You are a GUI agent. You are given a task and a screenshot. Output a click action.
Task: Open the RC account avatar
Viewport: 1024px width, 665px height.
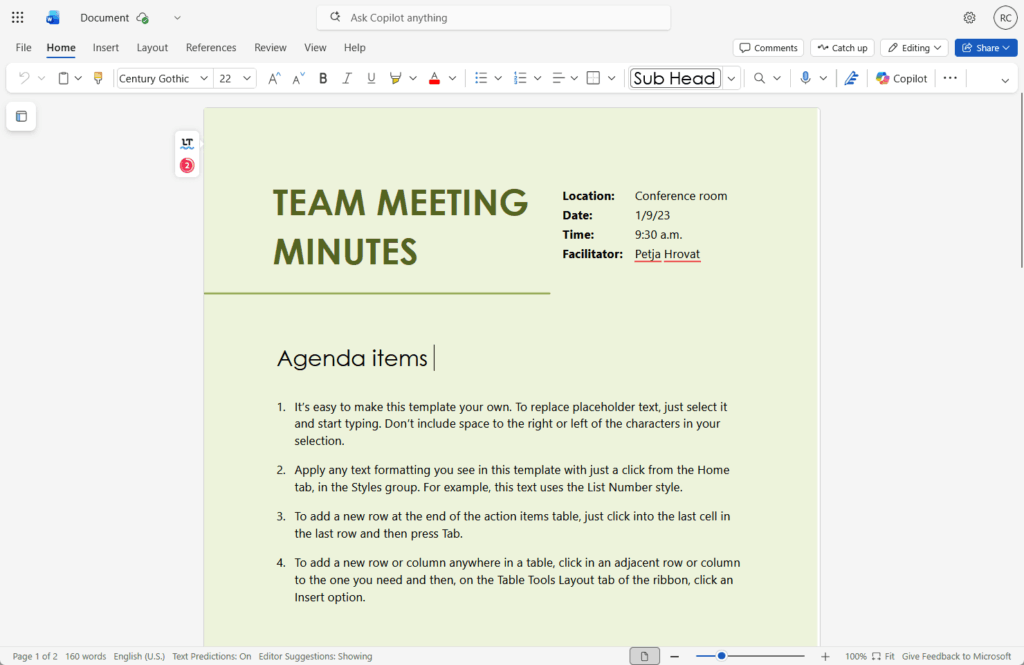(1006, 18)
